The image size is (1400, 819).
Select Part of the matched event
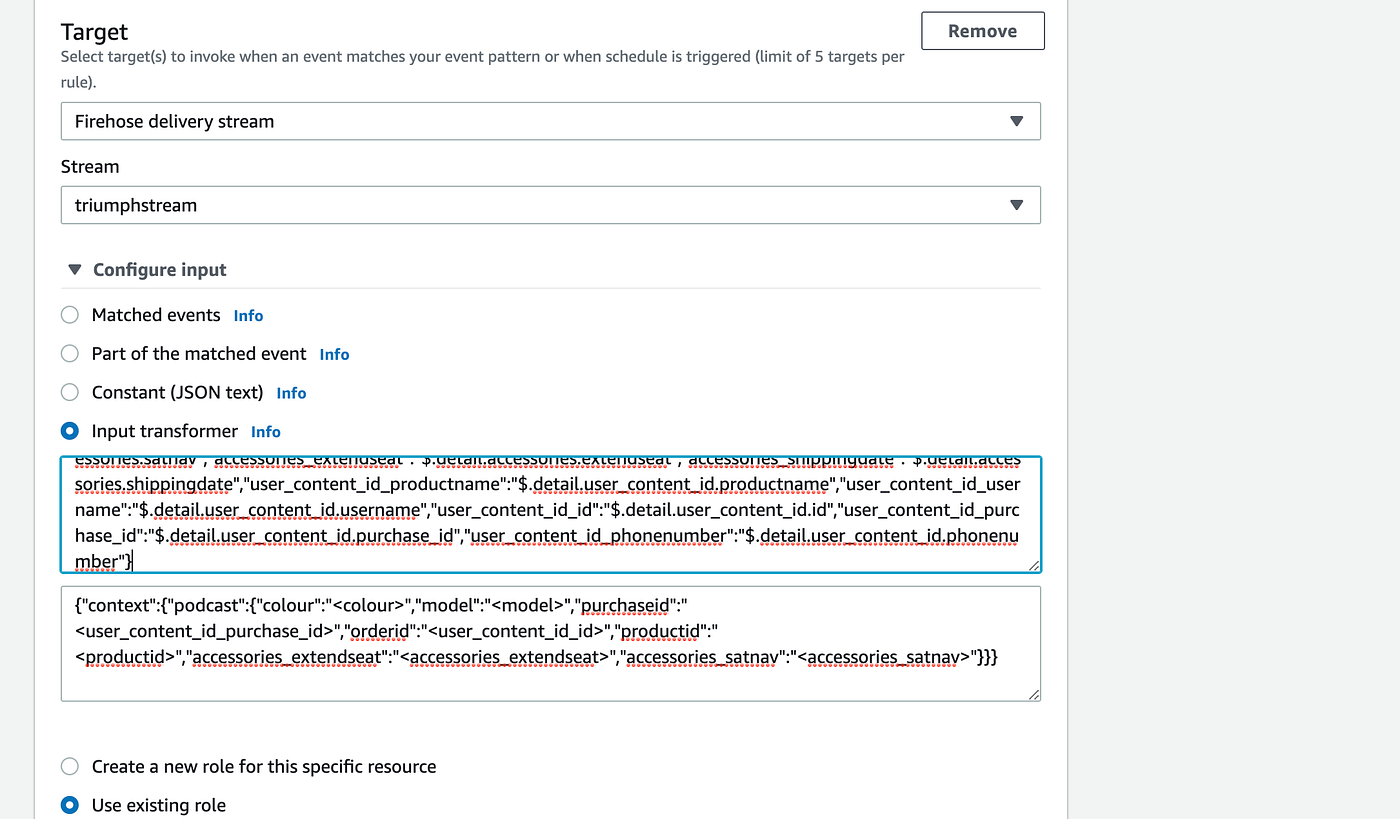click(69, 353)
